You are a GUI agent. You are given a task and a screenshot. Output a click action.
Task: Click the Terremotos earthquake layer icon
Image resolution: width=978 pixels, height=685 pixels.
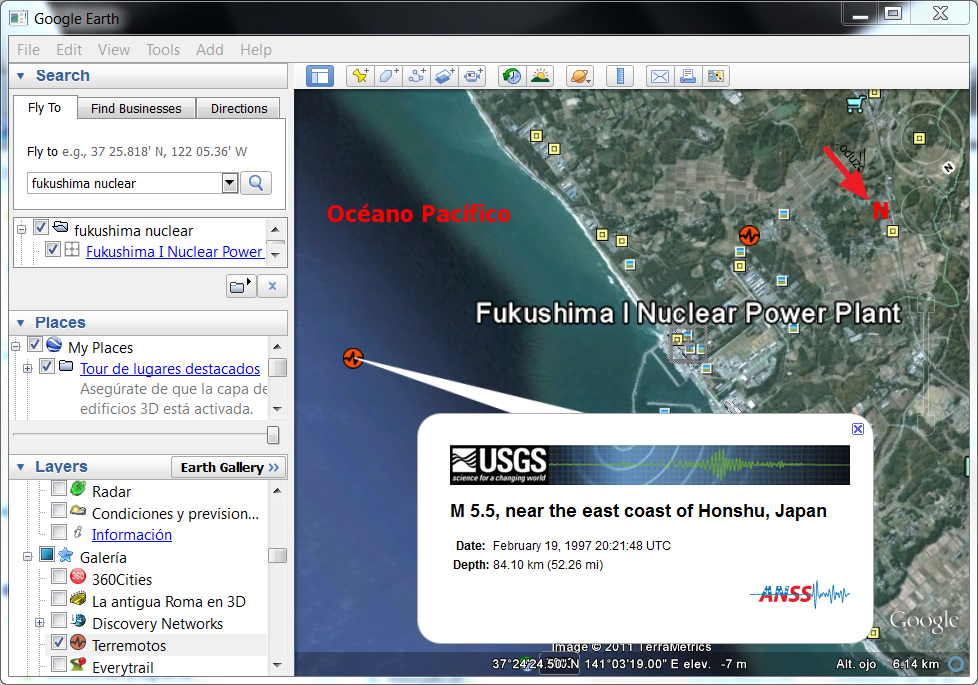(78, 642)
